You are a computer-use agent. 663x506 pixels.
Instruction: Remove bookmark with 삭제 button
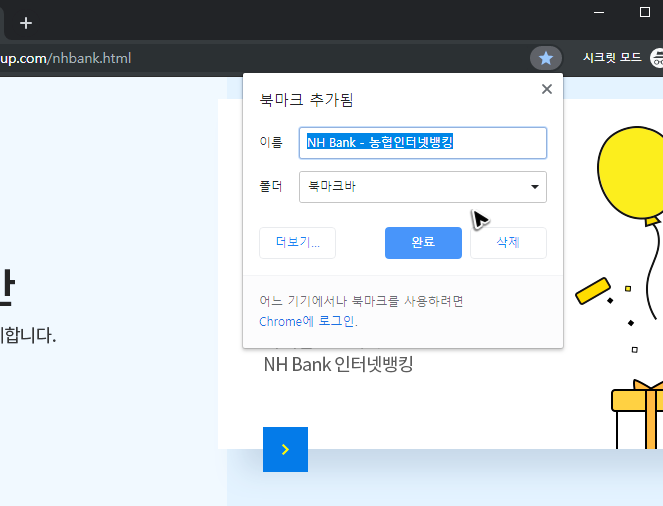click(x=508, y=243)
